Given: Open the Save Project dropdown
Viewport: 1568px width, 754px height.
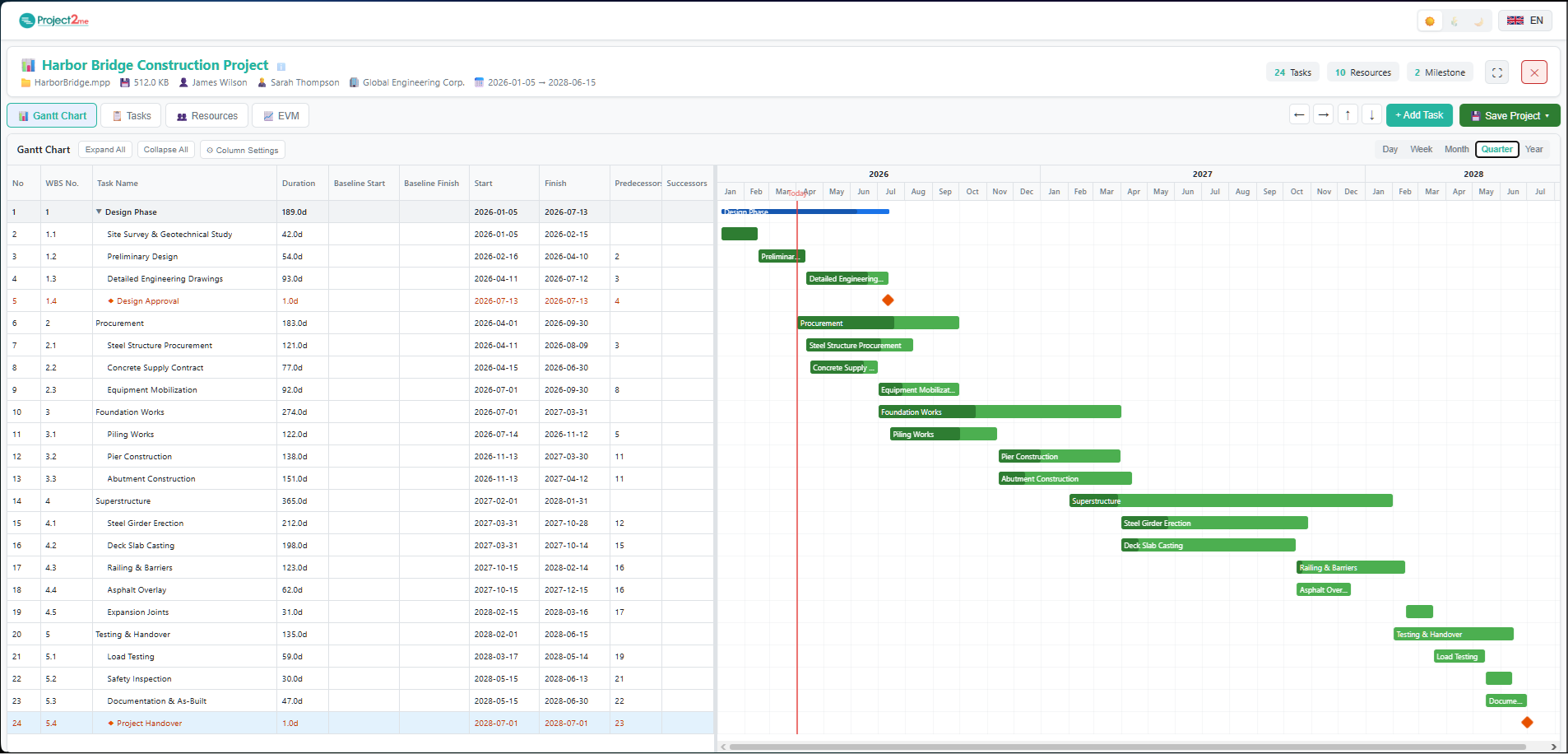Looking at the screenshot, I should pyautogui.click(x=1510, y=116).
